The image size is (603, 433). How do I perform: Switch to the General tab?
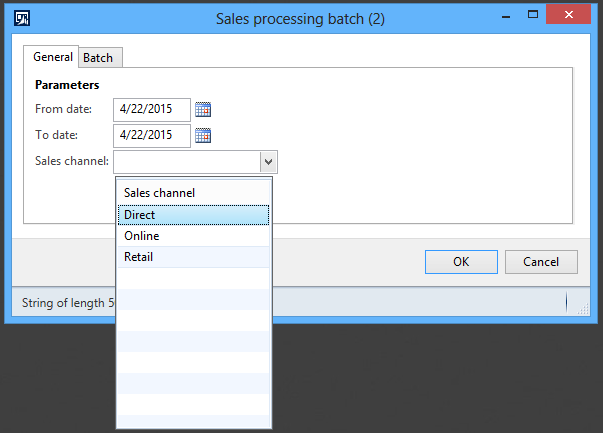(x=52, y=57)
